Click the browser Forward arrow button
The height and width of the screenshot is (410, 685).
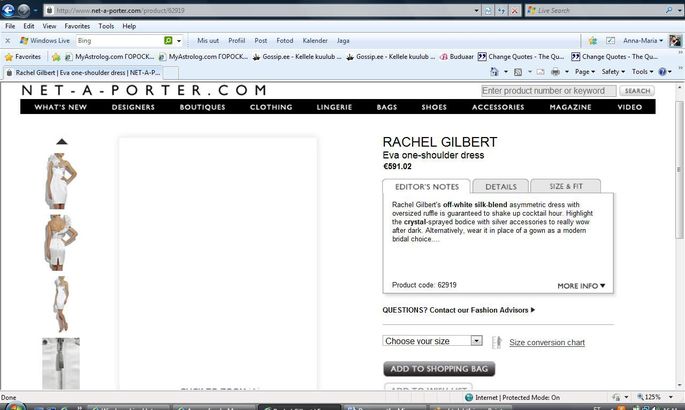(x=23, y=10)
